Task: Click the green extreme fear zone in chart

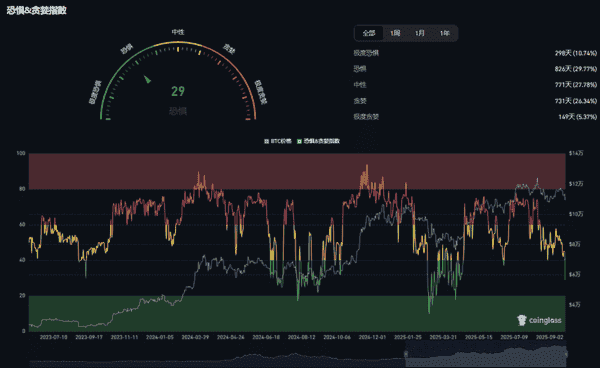Action: tap(297, 313)
